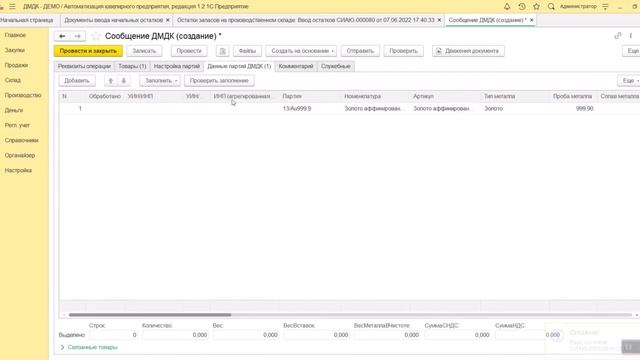Open Закупки section
Screen dimensions: 640x360
(15, 50)
